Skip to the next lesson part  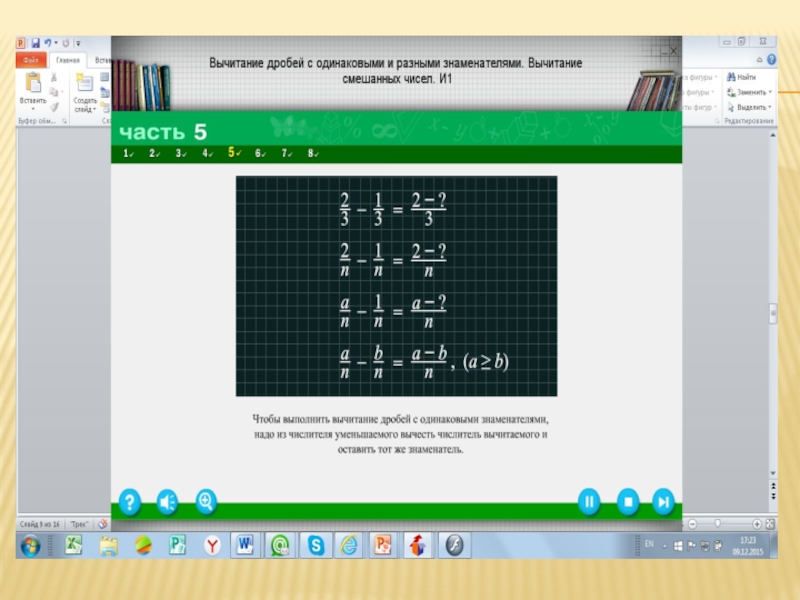[663, 502]
